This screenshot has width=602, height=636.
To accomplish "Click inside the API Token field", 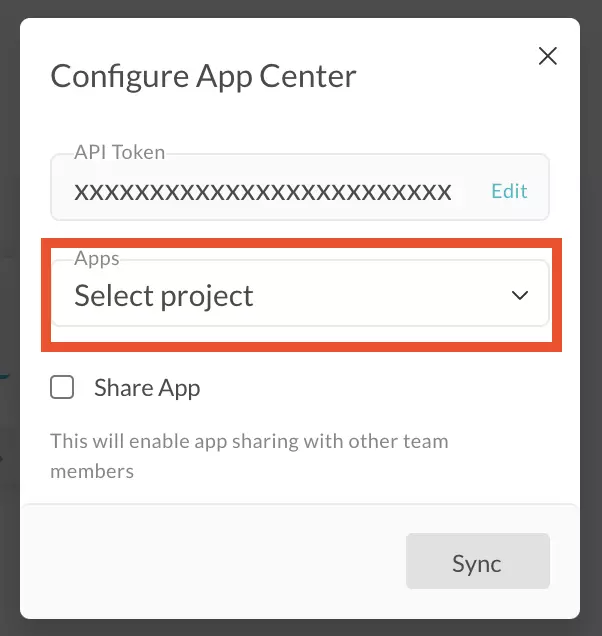I will click(x=262, y=191).
